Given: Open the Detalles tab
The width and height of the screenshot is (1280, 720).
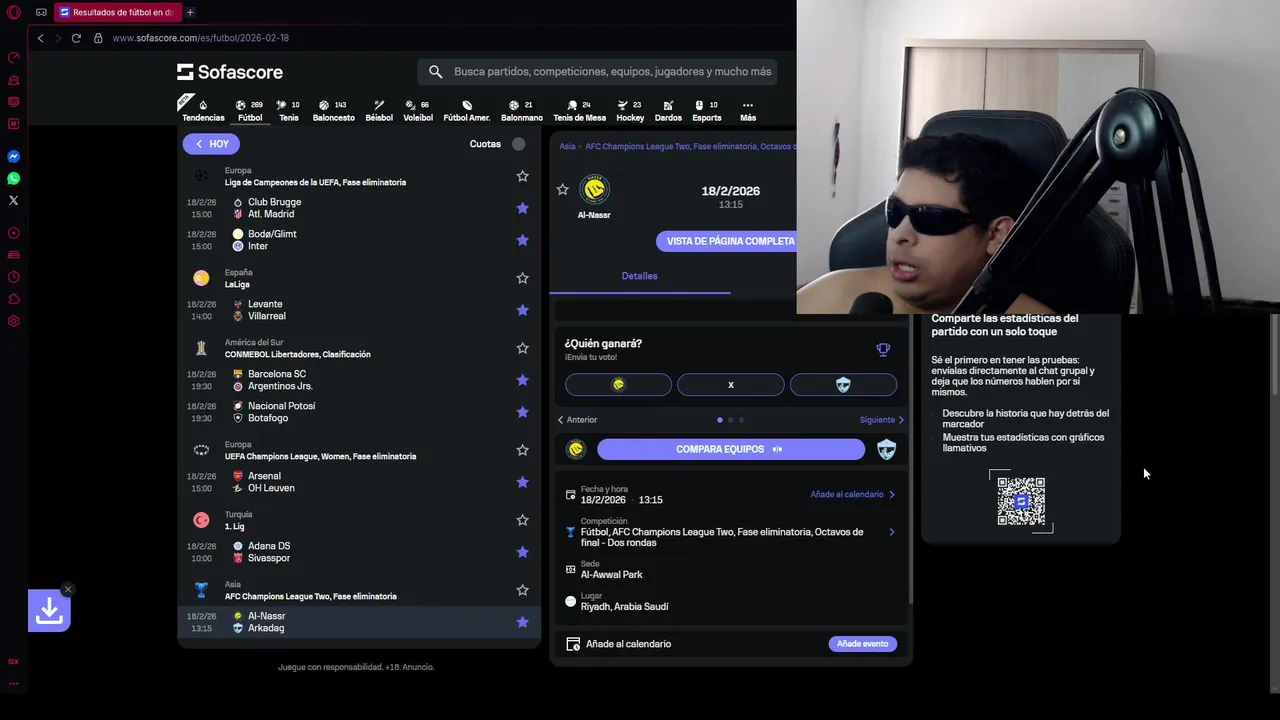Looking at the screenshot, I should [x=639, y=276].
